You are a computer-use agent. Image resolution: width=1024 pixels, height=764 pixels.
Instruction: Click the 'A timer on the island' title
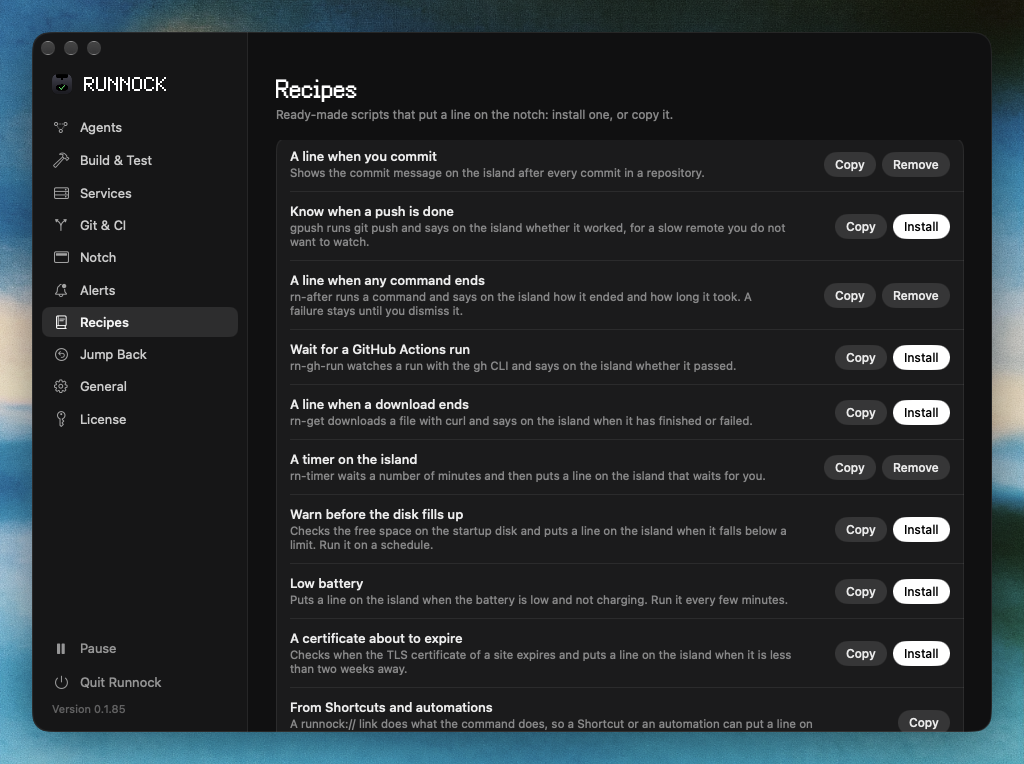[353, 459]
